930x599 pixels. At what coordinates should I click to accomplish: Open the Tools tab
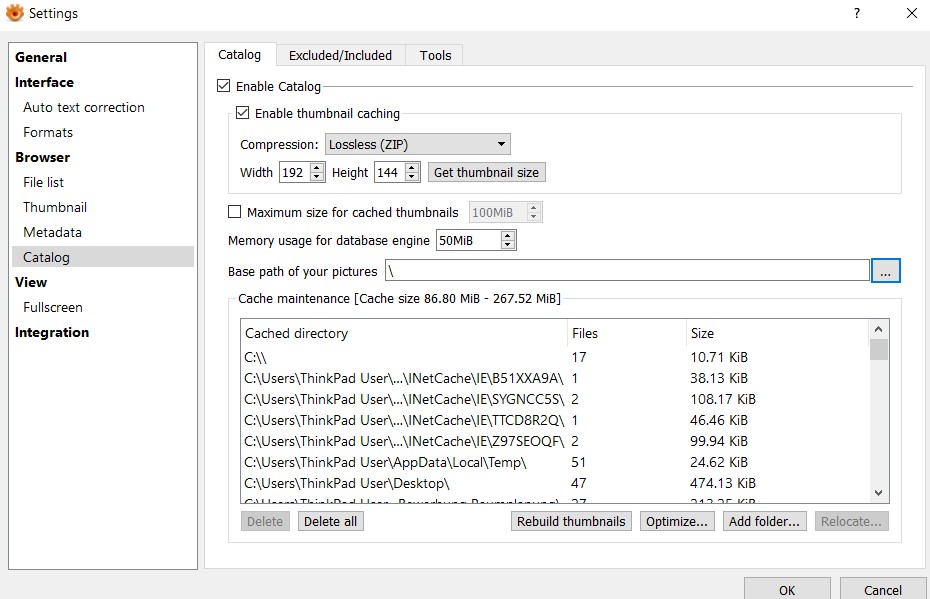click(x=435, y=55)
